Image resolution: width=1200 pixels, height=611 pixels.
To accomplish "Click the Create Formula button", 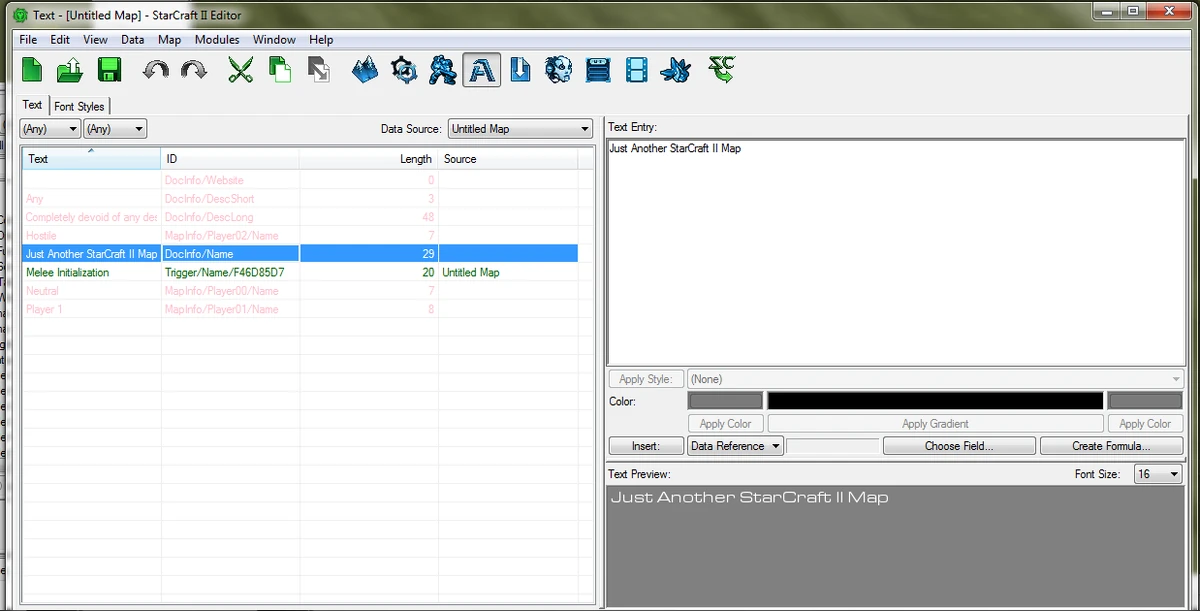I will [x=1110, y=446].
